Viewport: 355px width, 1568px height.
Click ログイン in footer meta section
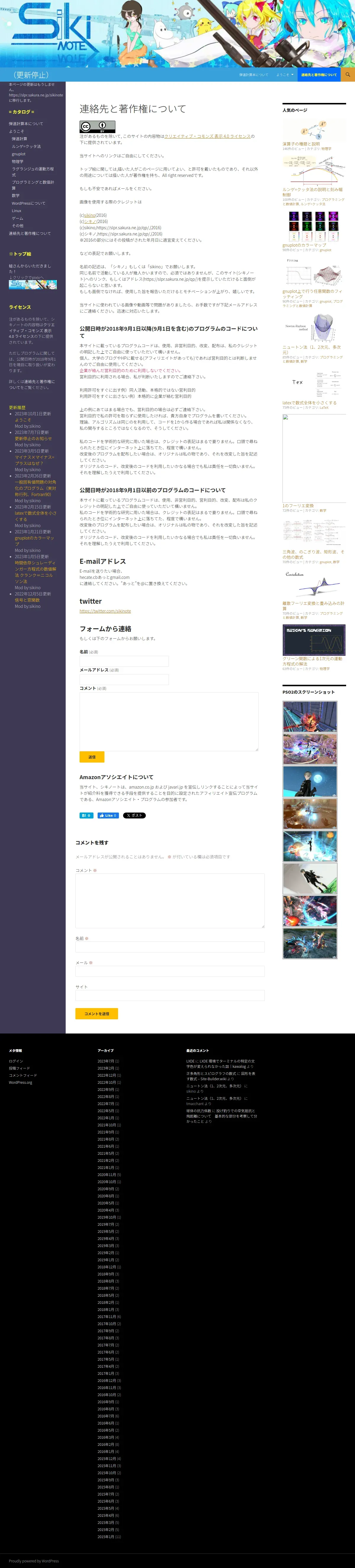click(x=16, y=1061)
